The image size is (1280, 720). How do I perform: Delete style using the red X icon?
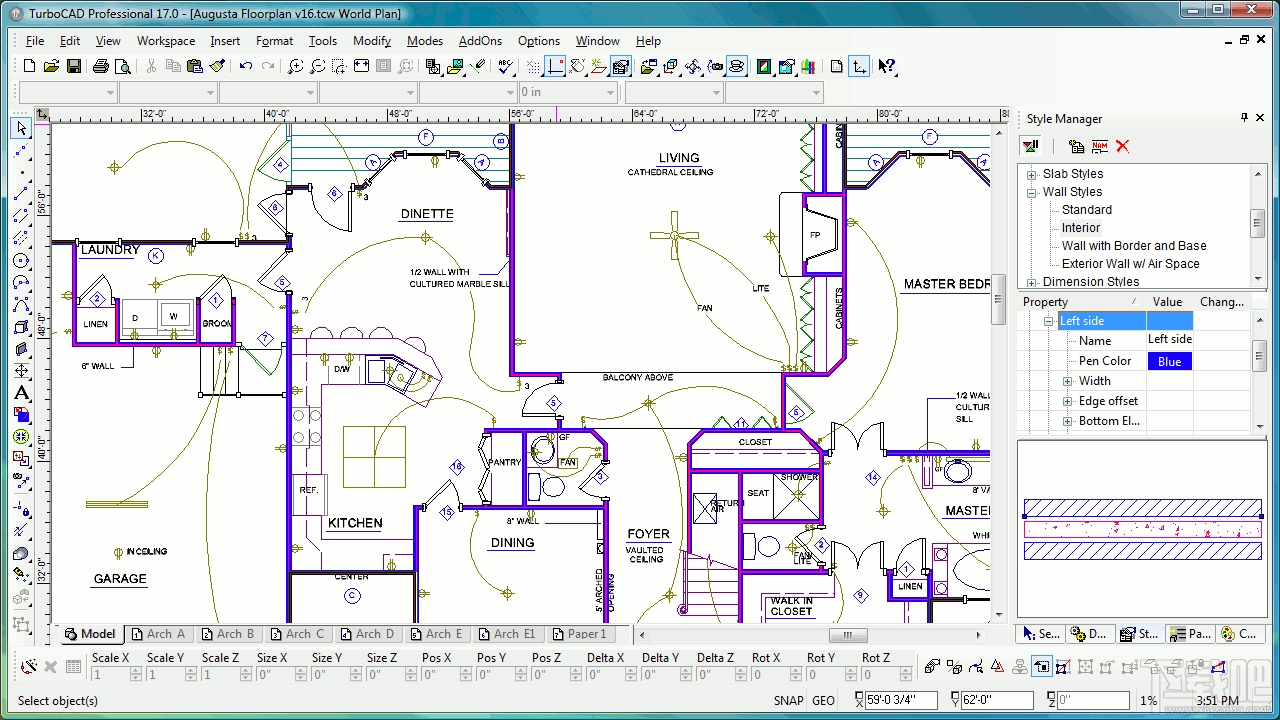[x=1123, y=146]
